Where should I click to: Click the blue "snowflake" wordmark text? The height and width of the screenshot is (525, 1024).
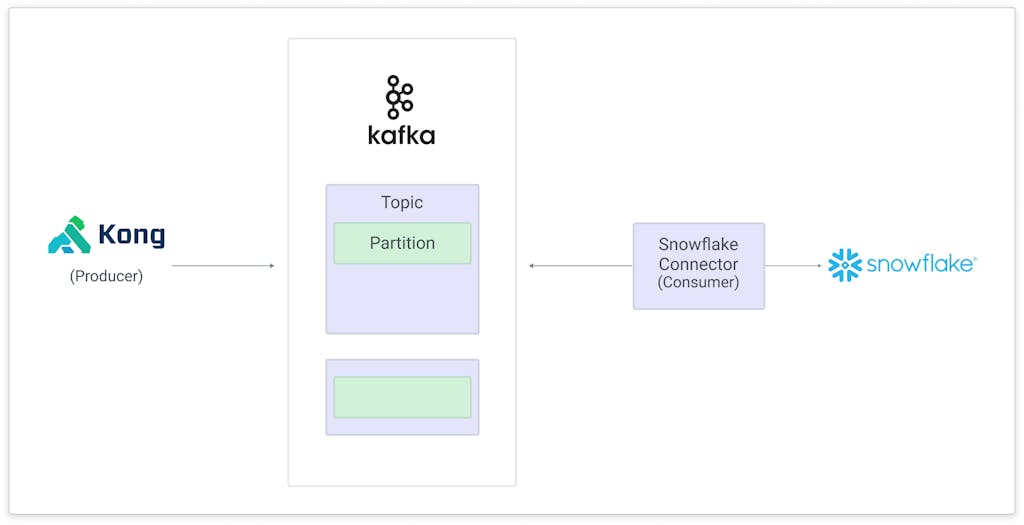click(918, 265)
